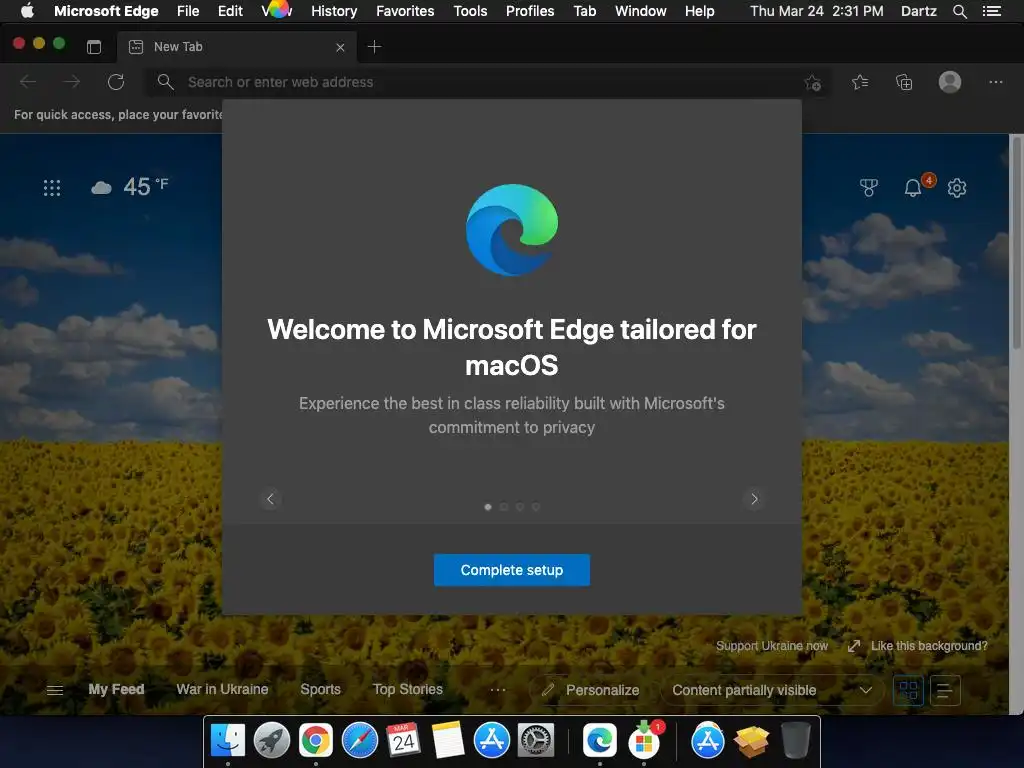Image resolution: width=1024 pixels, height=768 pixels.
Task: Switch to Top Stories tab
Action: pyautogui.click(x=408, y=689)
